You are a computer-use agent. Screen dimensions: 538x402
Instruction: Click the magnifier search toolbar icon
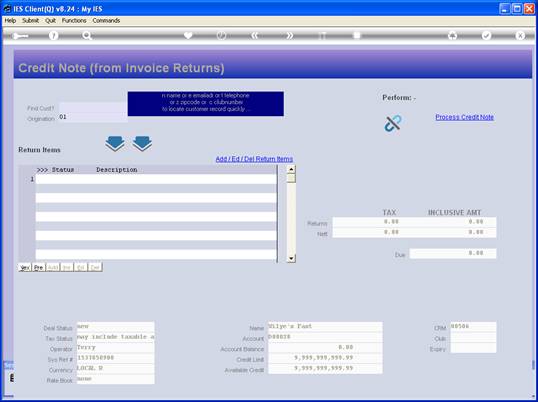pos(87,36)
